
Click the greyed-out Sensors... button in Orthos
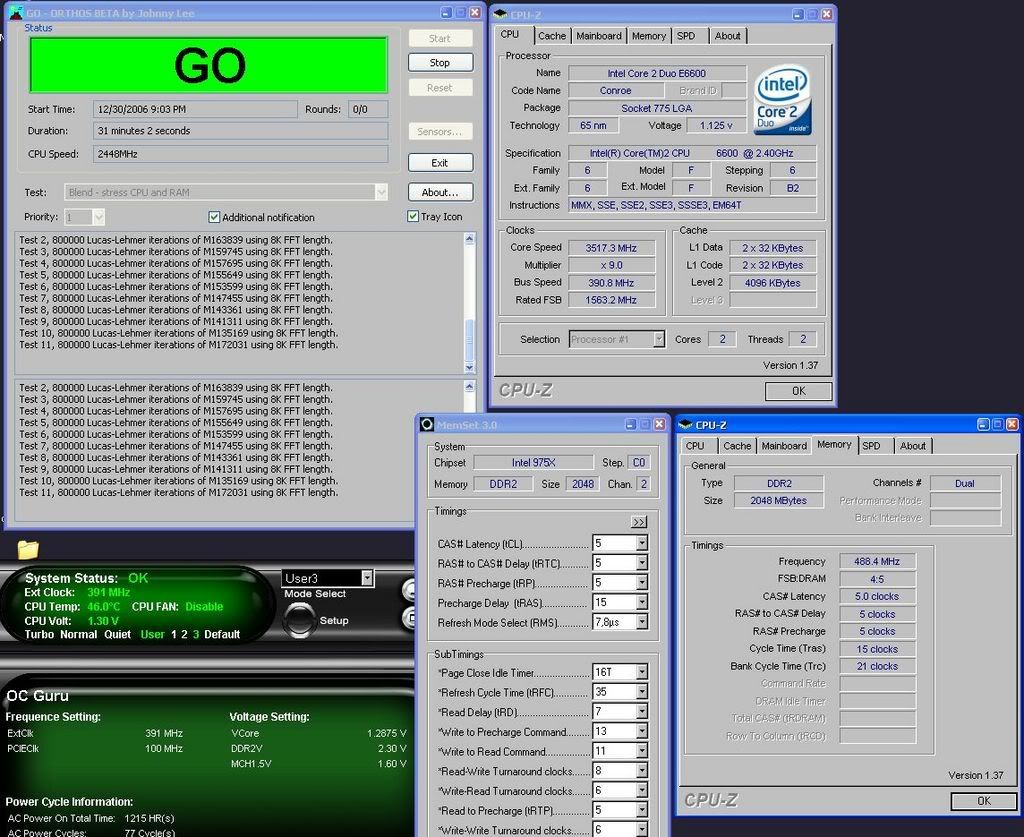[440, 131]
